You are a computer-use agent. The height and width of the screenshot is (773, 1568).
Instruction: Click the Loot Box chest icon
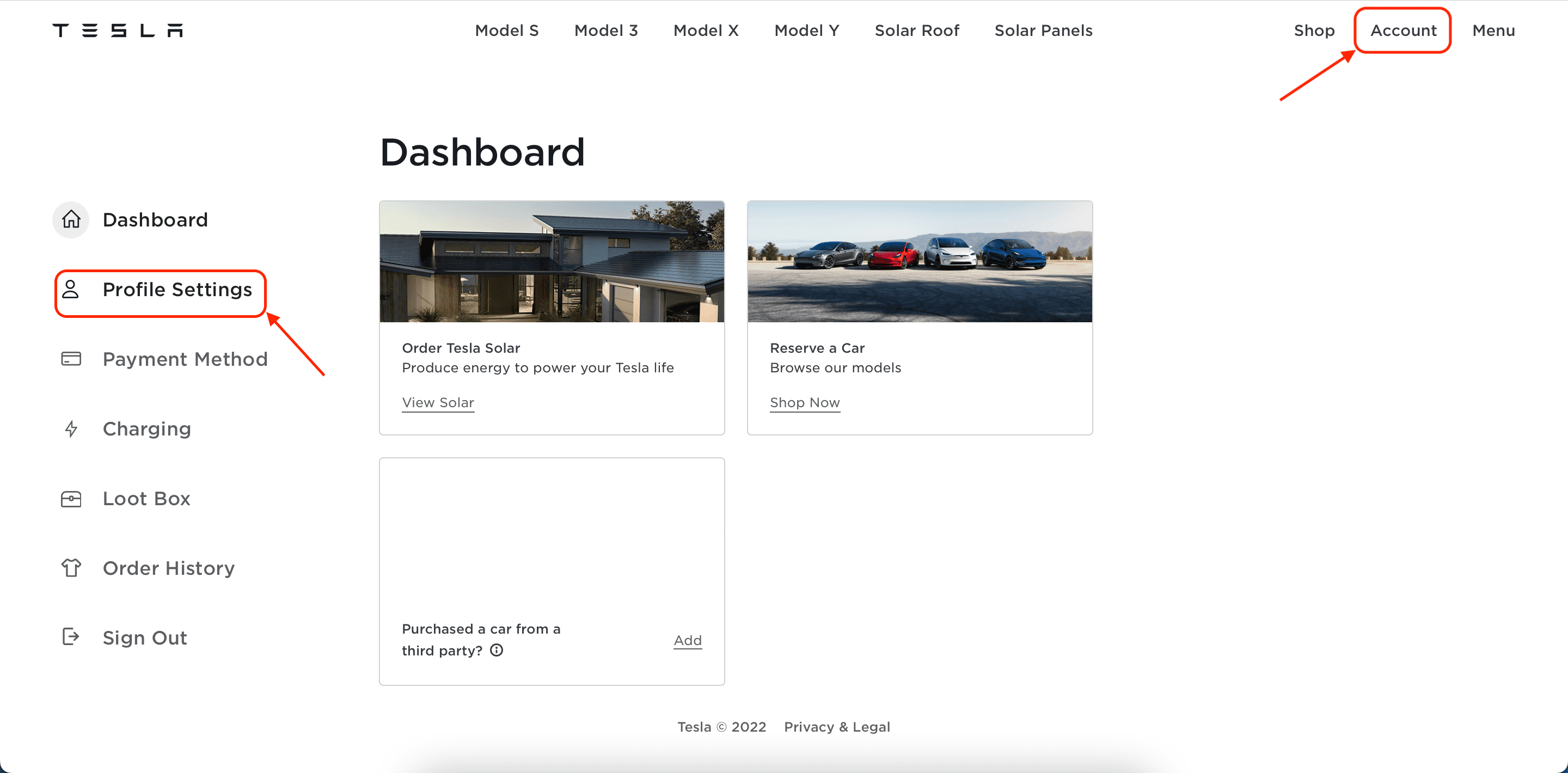[x=71, y=499]
